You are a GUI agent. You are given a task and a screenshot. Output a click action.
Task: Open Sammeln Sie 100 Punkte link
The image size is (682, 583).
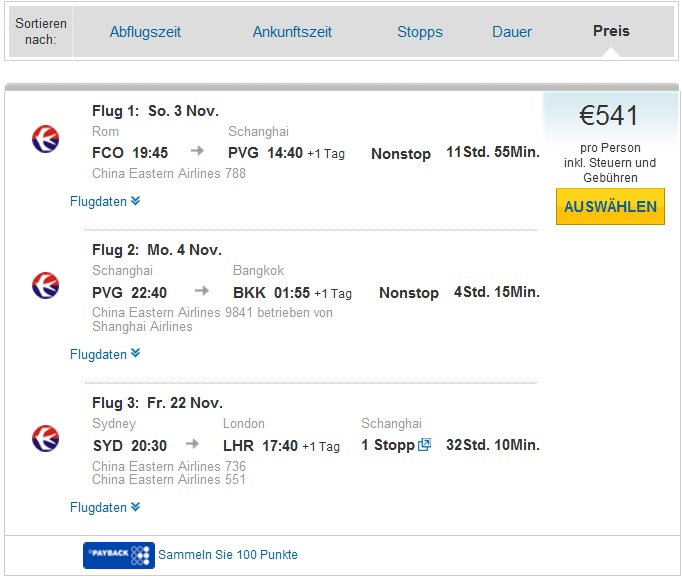(x=228, y=555)
